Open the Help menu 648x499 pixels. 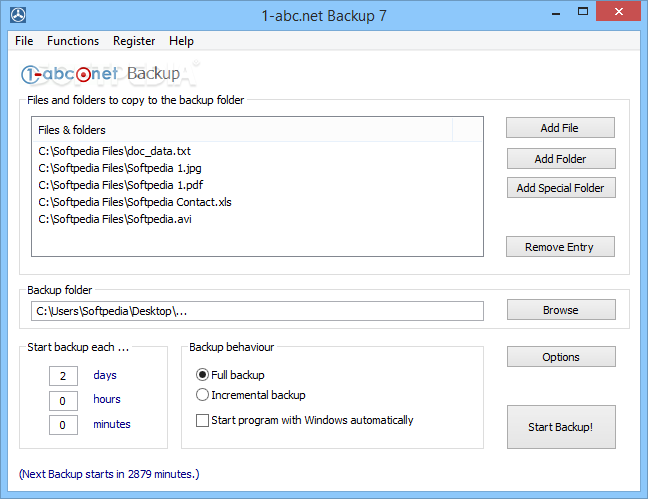[181, 41]
